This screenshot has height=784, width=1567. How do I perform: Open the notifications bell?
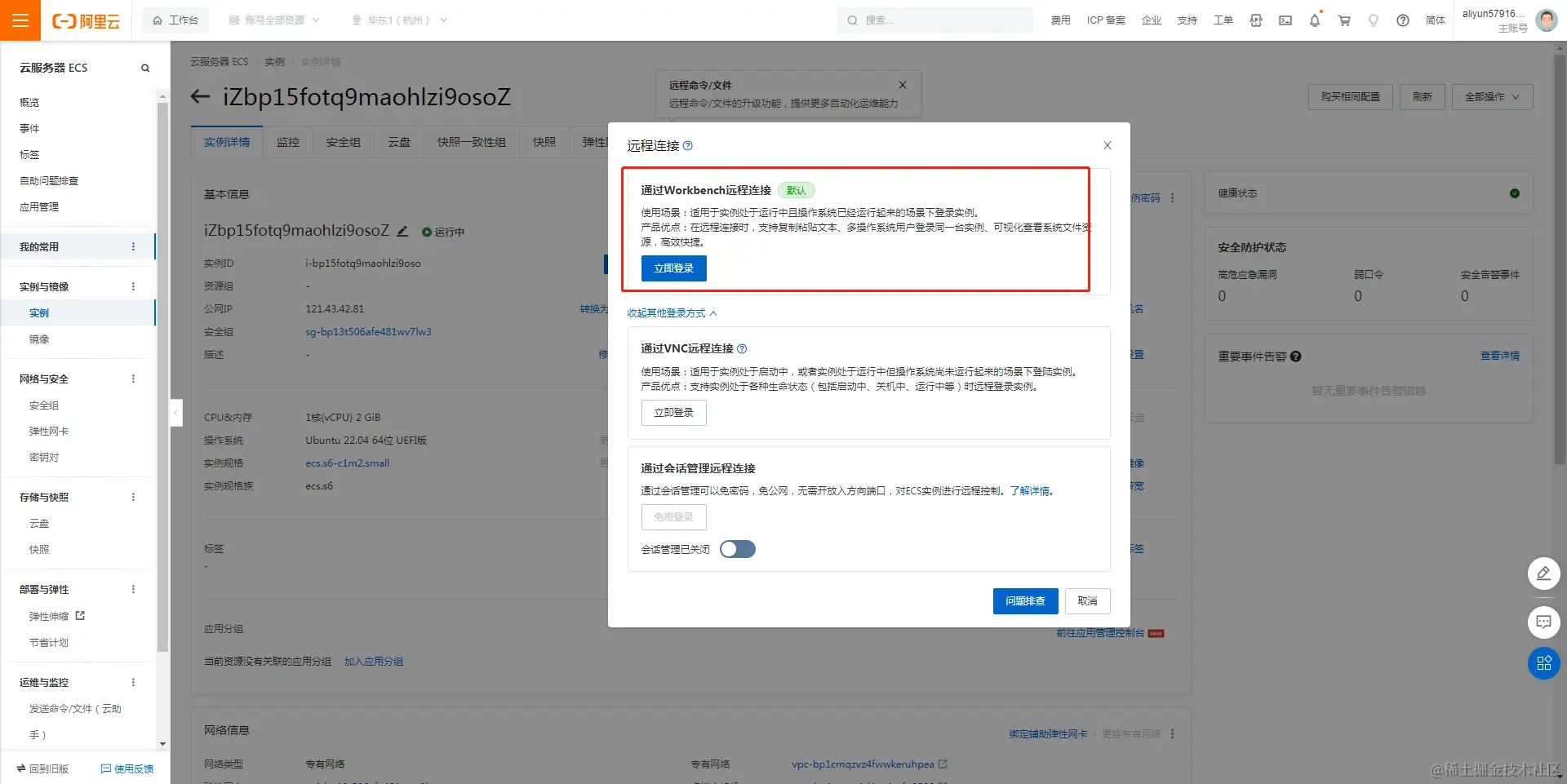[x=1315, y=20]
